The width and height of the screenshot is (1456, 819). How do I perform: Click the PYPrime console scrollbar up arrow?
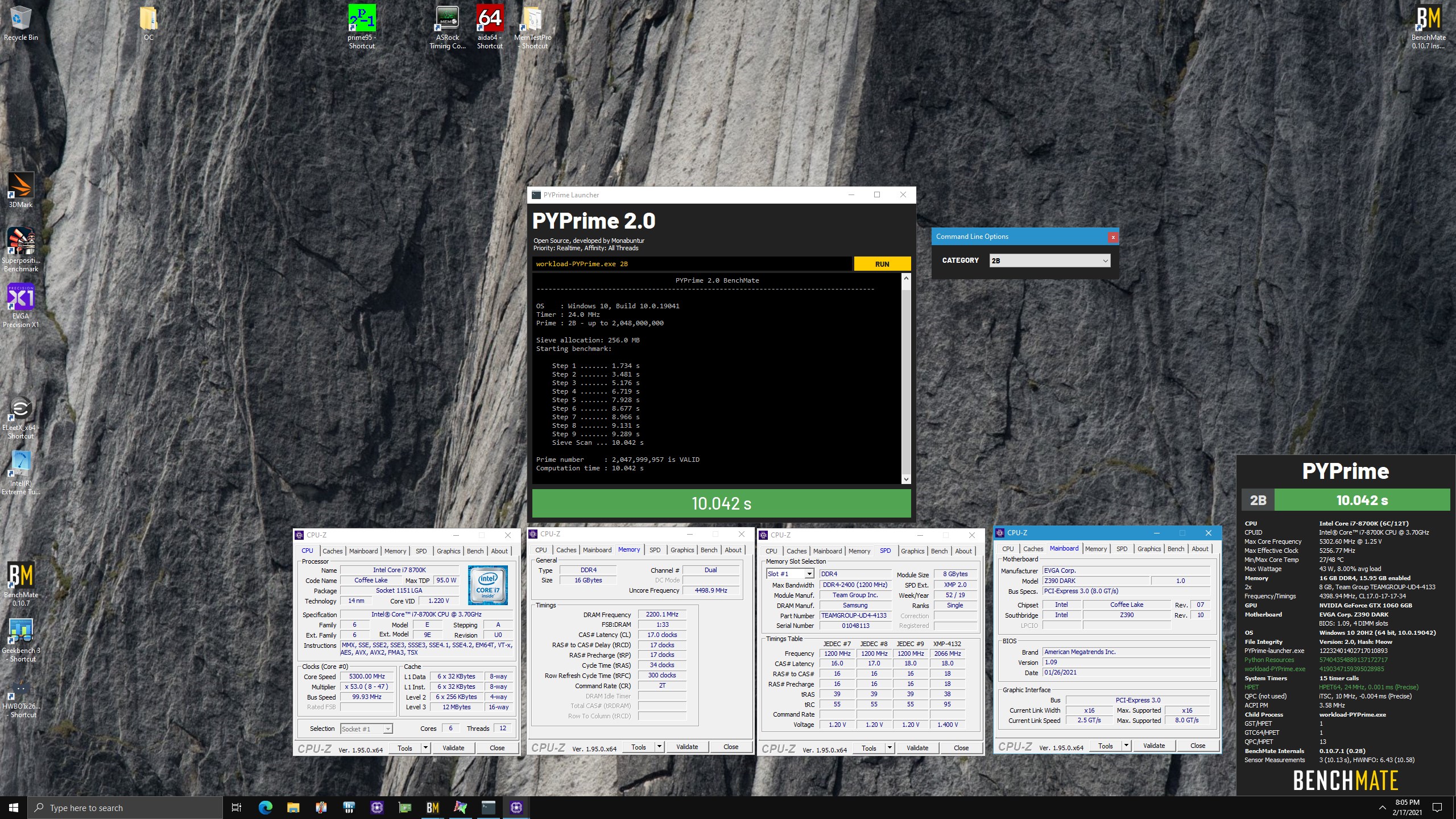point(906,278)
